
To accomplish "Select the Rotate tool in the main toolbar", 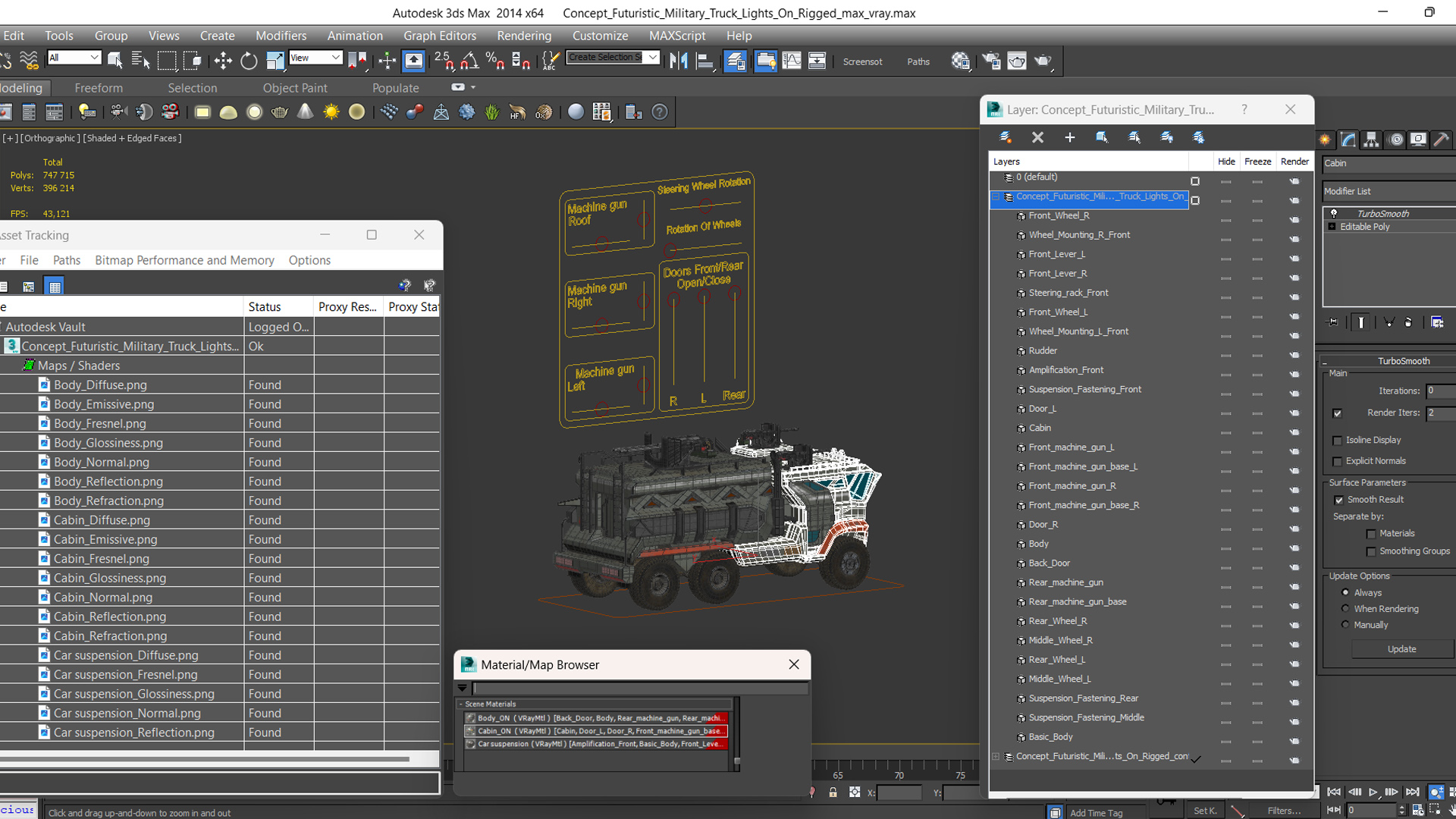I will (249, 61).
